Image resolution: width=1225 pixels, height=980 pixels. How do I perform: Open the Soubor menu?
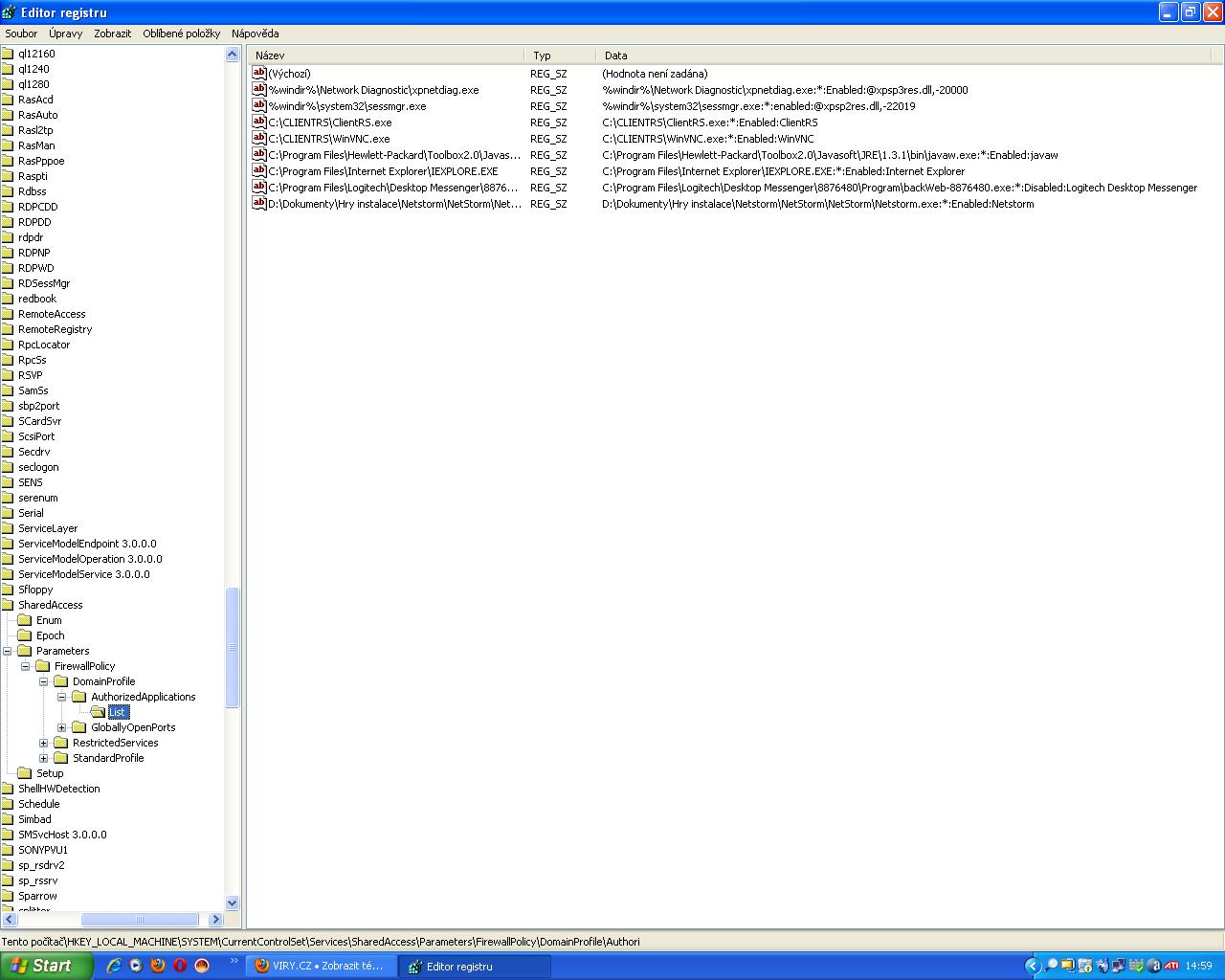[x=21, y=33]
